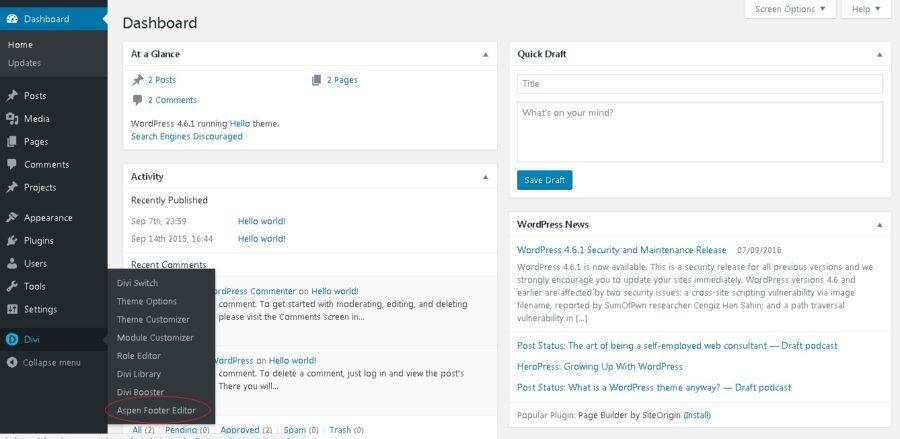The image size is (900, 439).
Task: Open Aspen Footer Editor menu item
Action: (x=156, y=411)
